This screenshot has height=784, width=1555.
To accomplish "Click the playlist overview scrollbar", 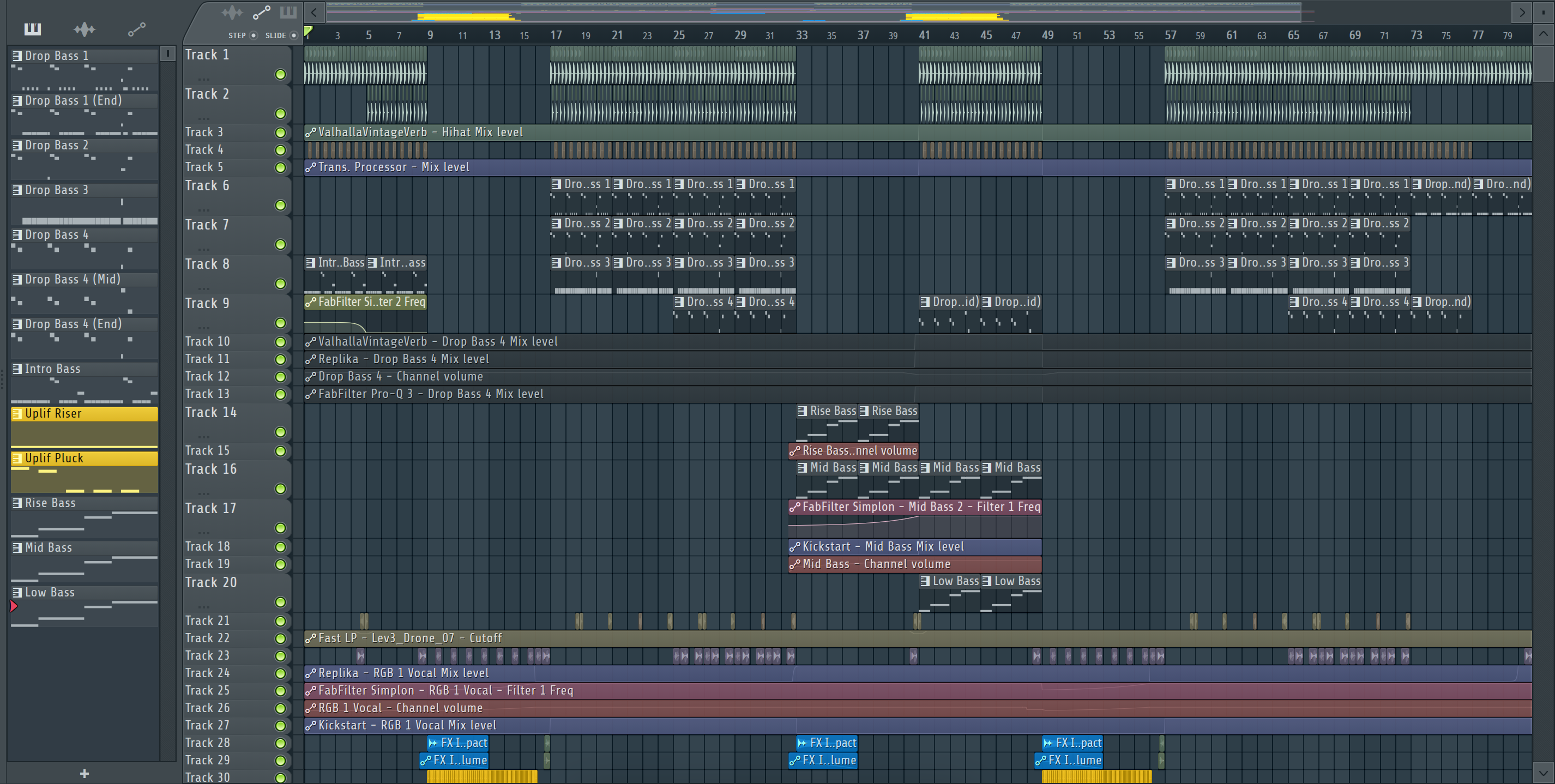I will [813, 12].
